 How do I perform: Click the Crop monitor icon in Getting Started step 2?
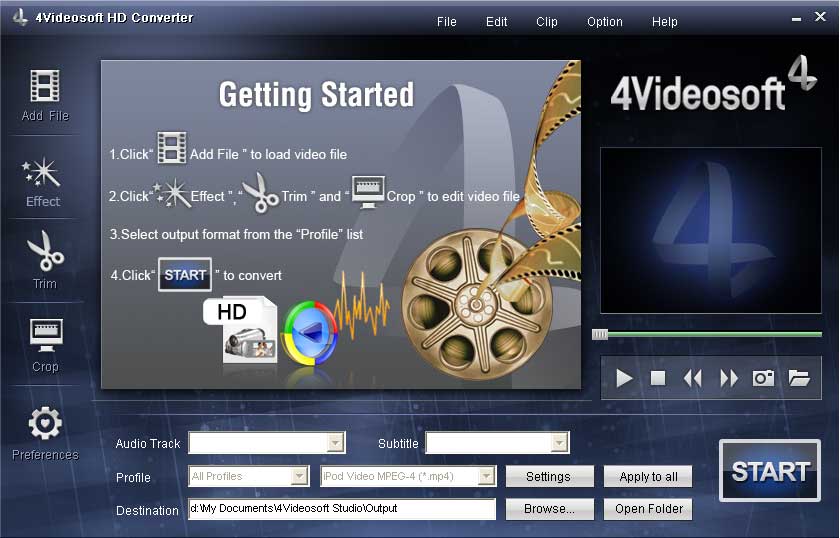[368, 191]
